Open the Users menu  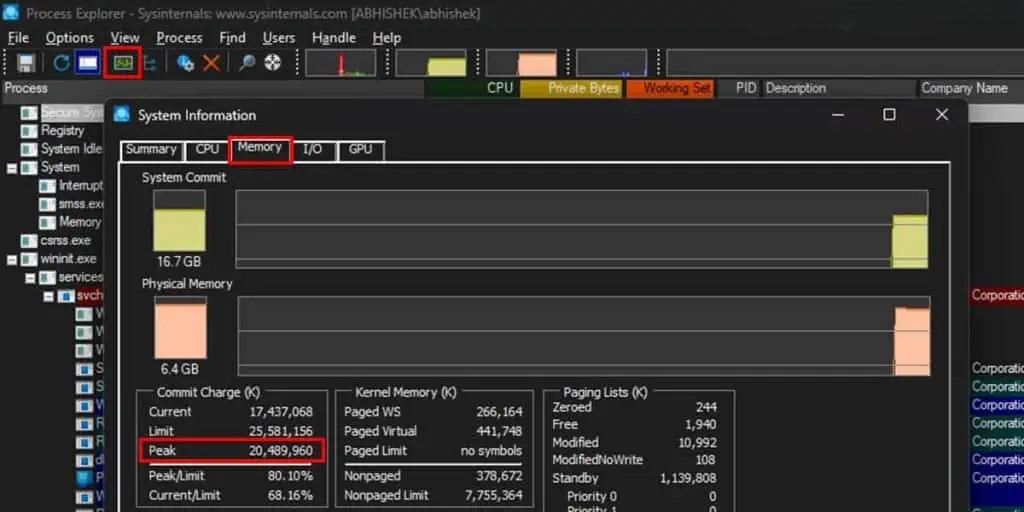pyautogui.click(x=279, y=38)
